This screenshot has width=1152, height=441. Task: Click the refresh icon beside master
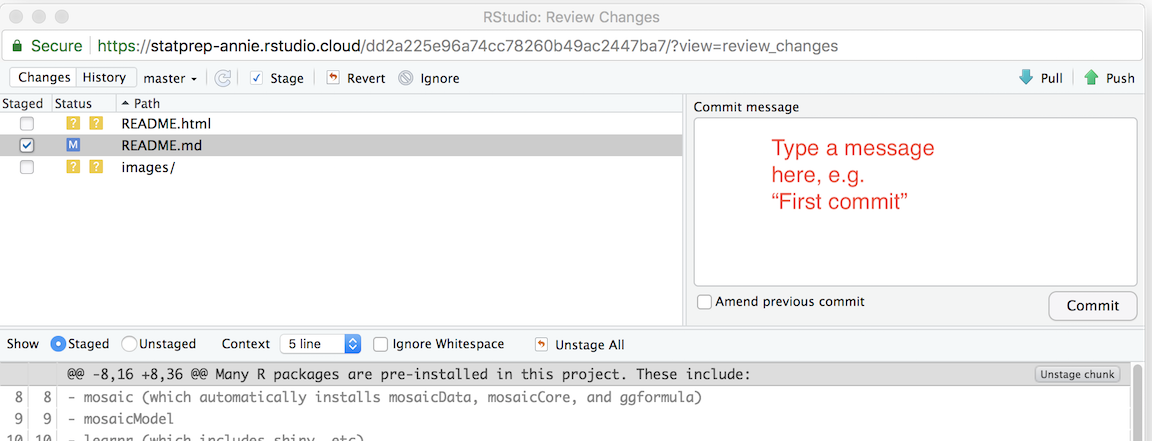223,78
